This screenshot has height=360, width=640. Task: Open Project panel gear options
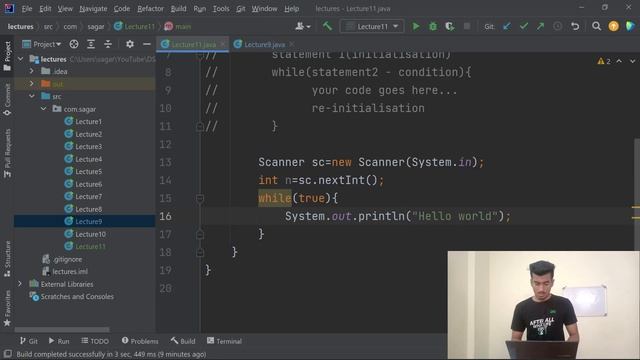pyautogui.click(x=130, y=44)
